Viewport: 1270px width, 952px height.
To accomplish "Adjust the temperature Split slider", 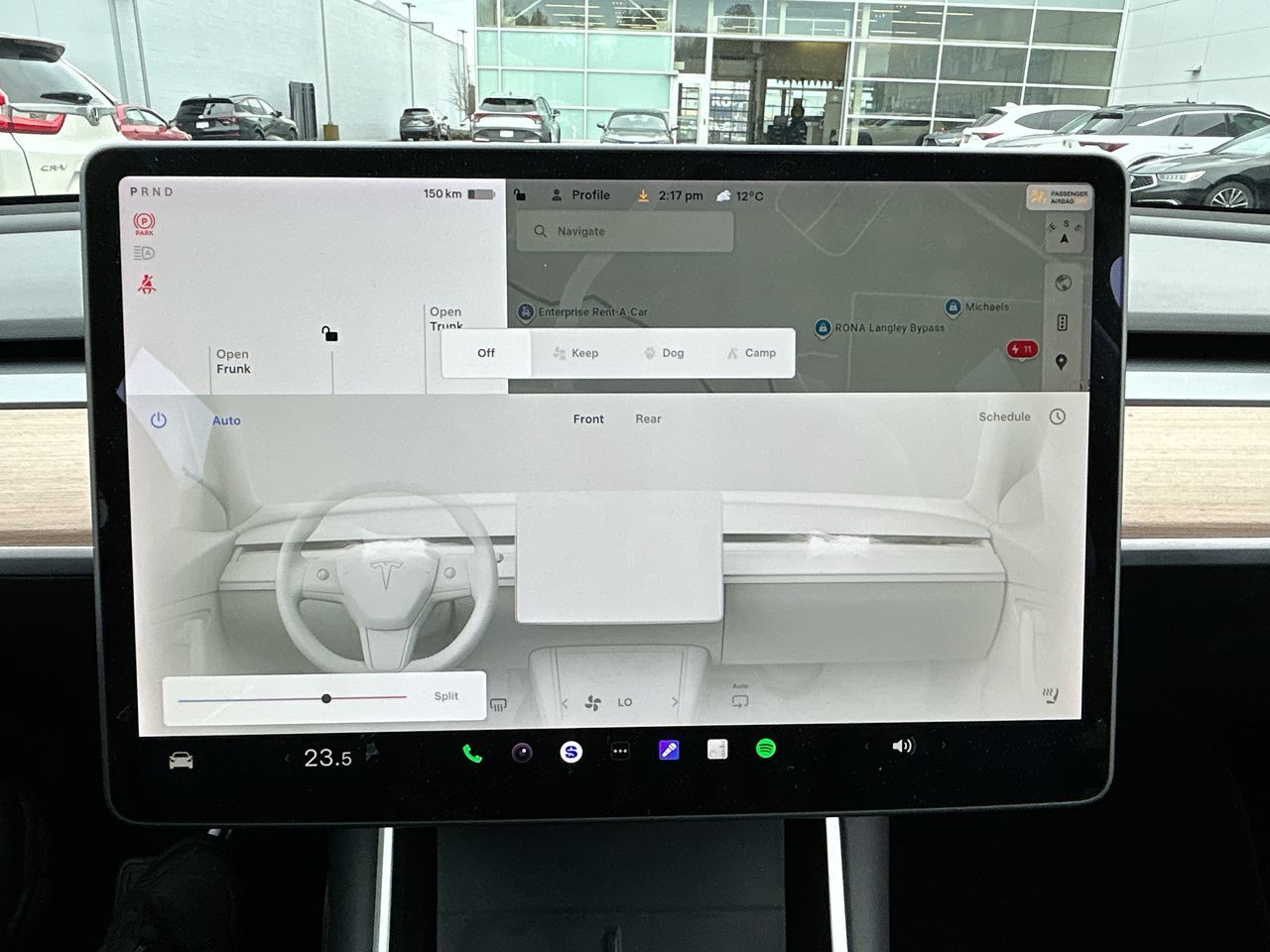I will (x=325, y=698).
